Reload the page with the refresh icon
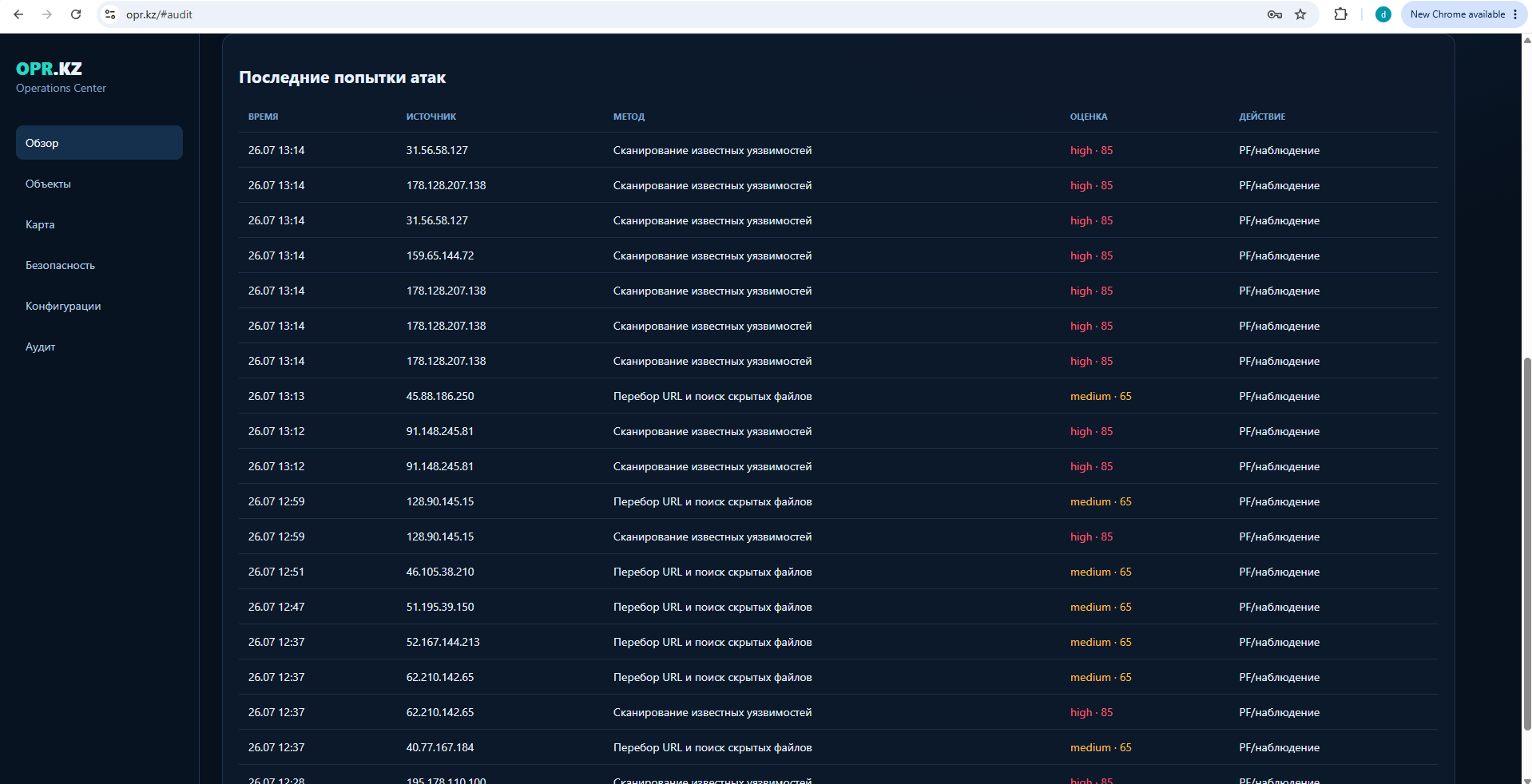1532x784 pixels. click(76, 14)
